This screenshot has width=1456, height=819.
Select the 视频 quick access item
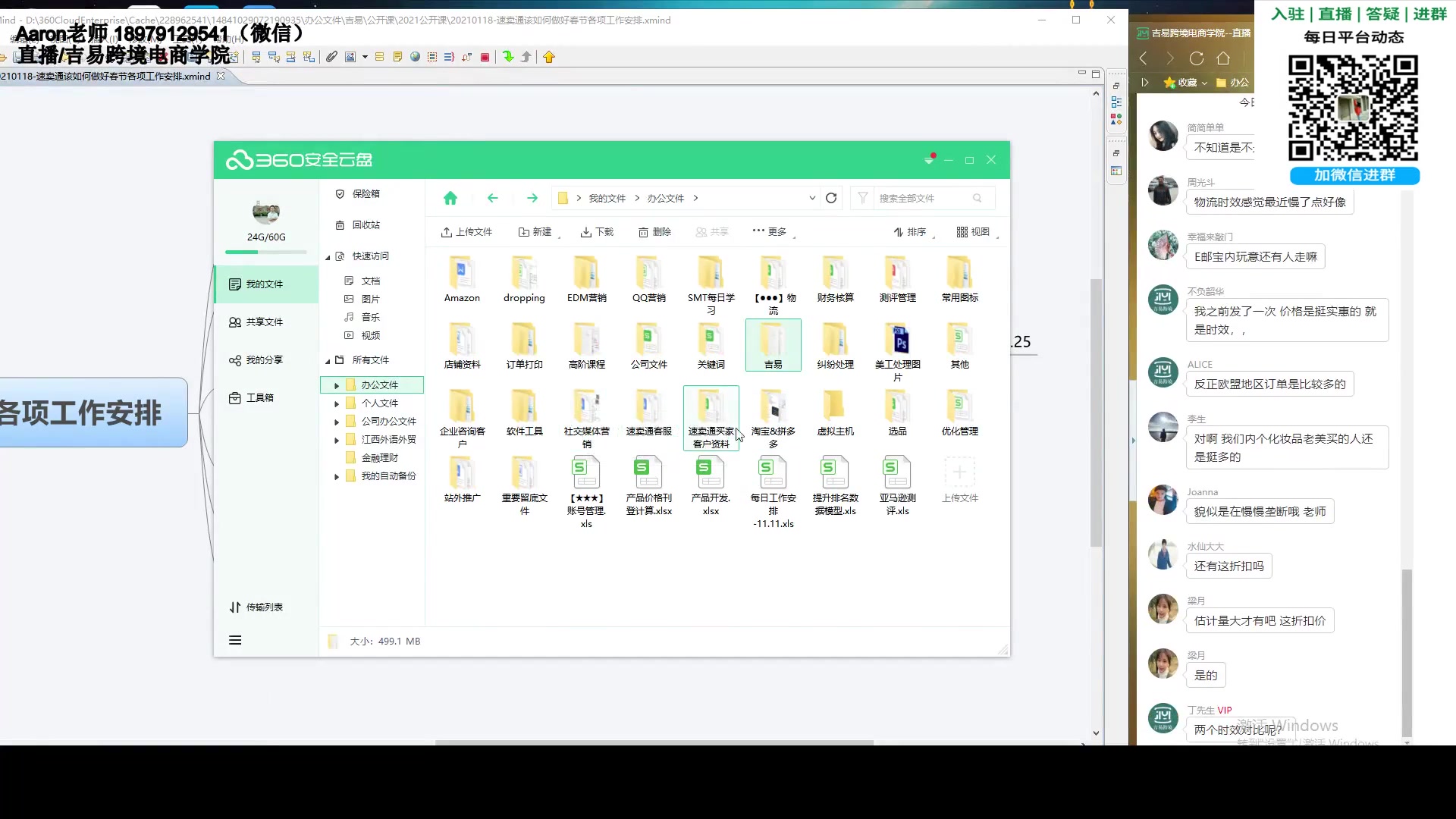(x=362, y=335)
